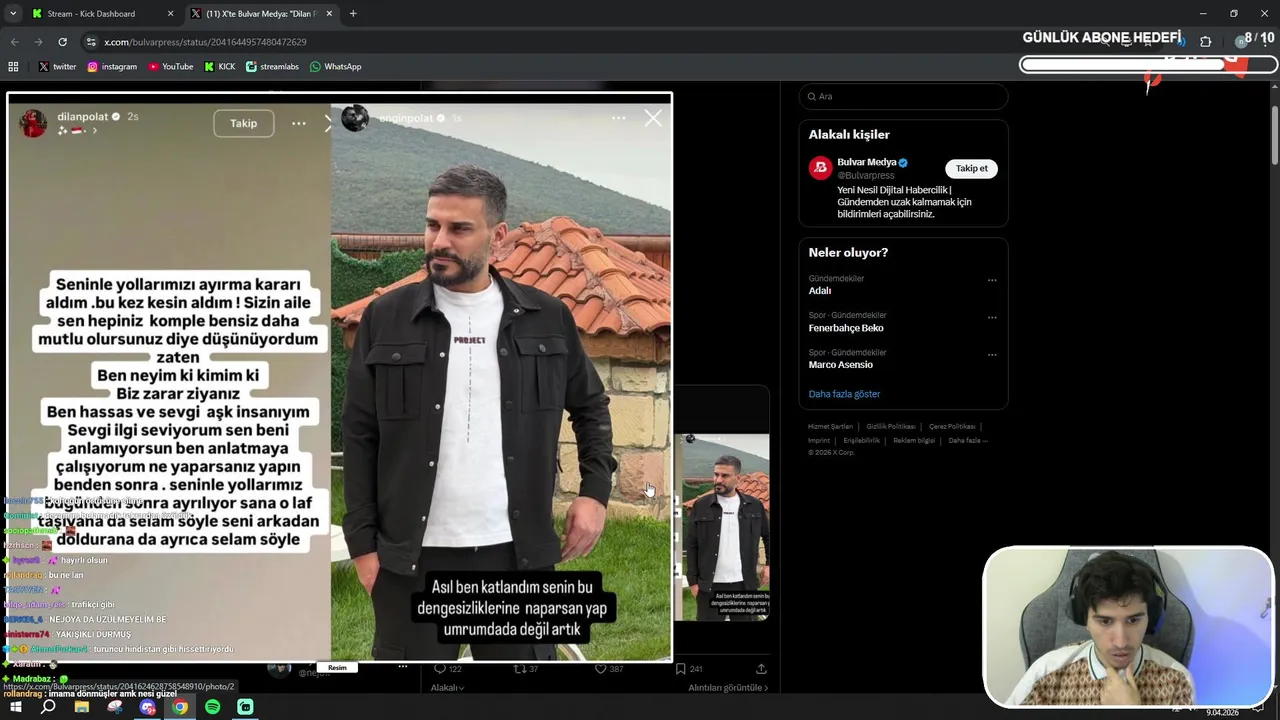Open the YouTube bookmark
The width and height of the screenshot is (1280, 720).
pyautogui.click(x=171, y=67)
